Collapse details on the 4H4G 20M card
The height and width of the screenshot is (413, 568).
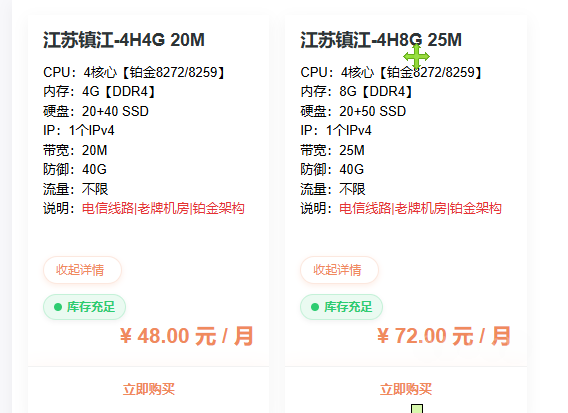point(82,270)
